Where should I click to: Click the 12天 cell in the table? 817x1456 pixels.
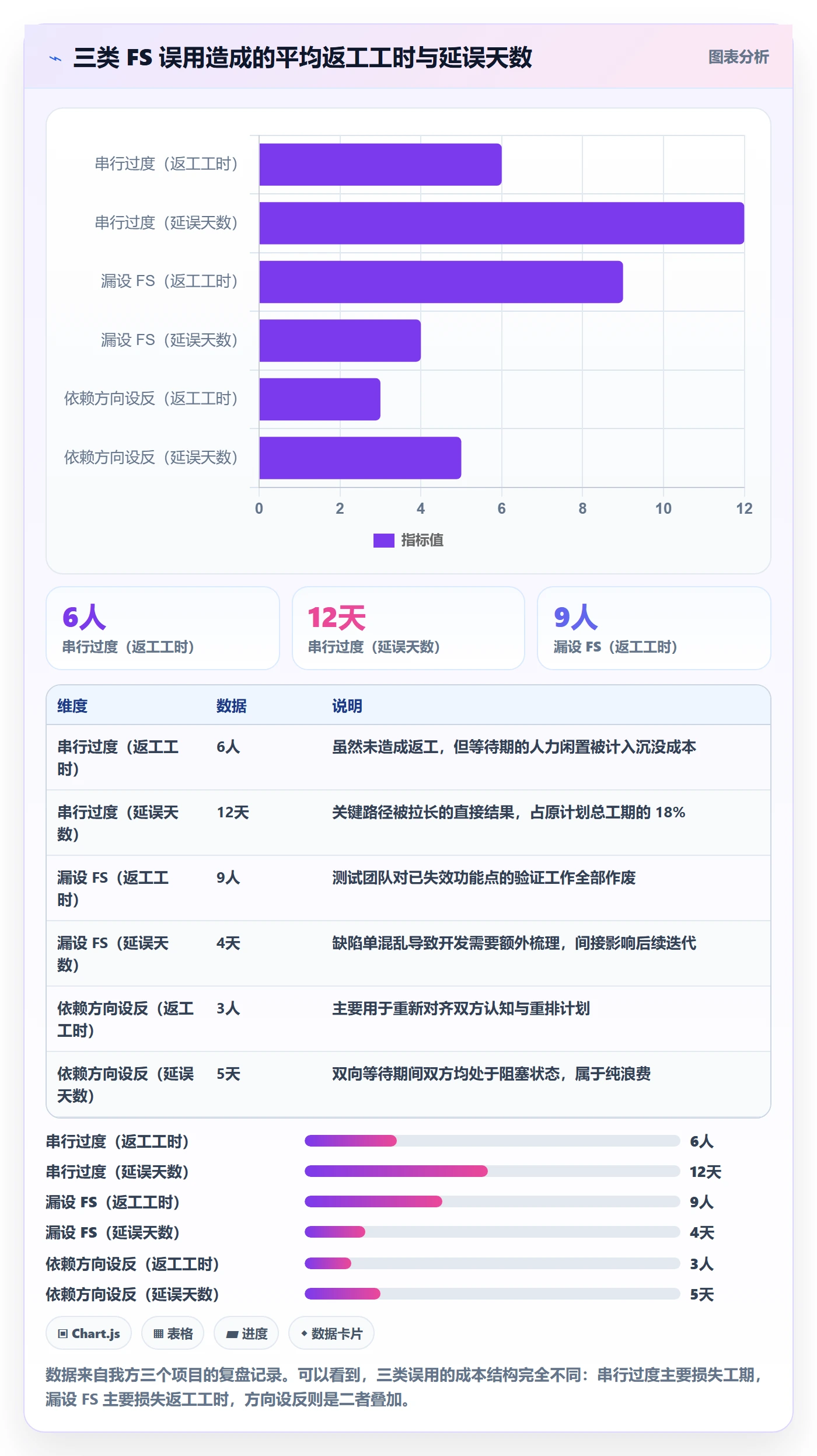[233, 813]
